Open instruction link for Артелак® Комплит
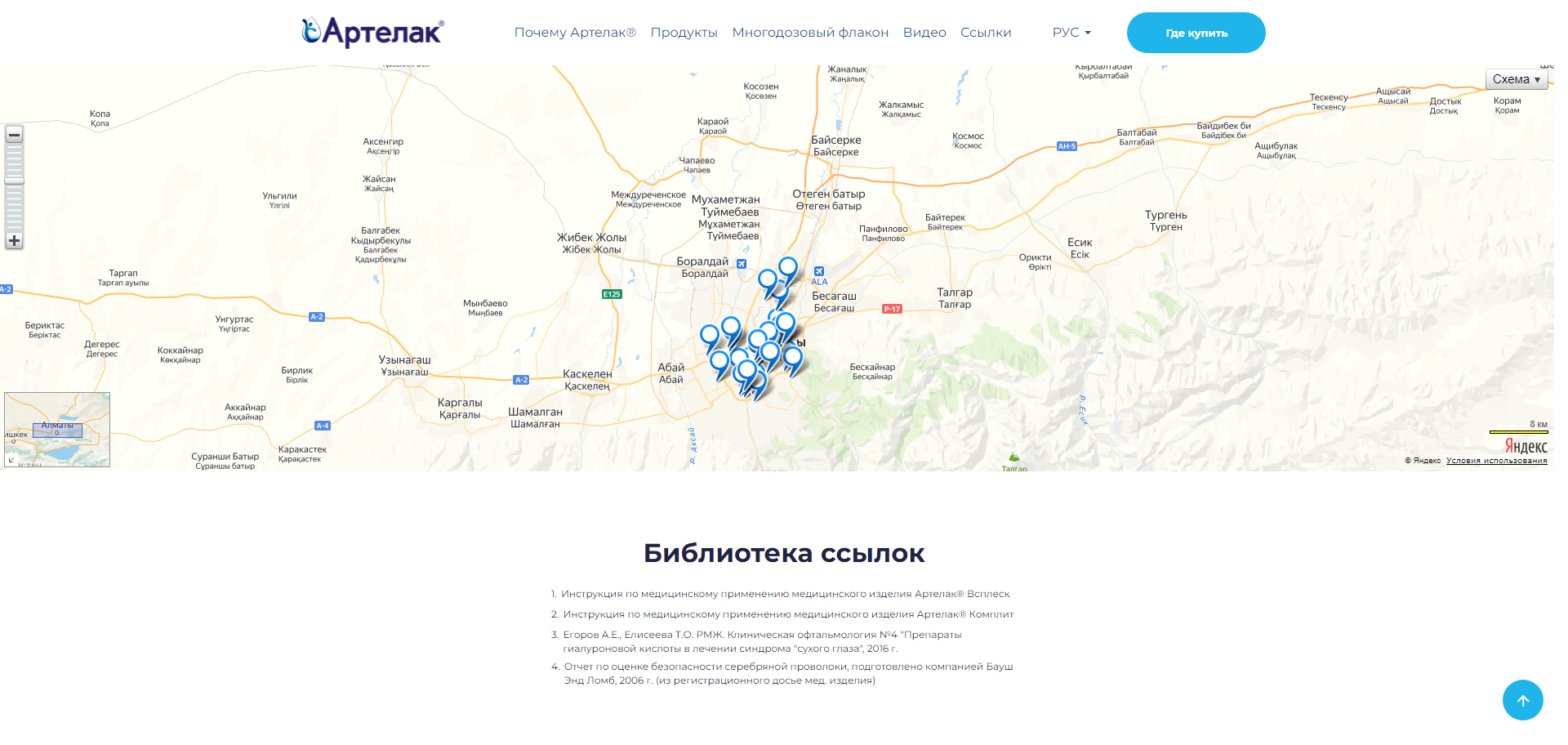Image resolution: width=1568 pixels, height=745 pixels. coord(788,614)
